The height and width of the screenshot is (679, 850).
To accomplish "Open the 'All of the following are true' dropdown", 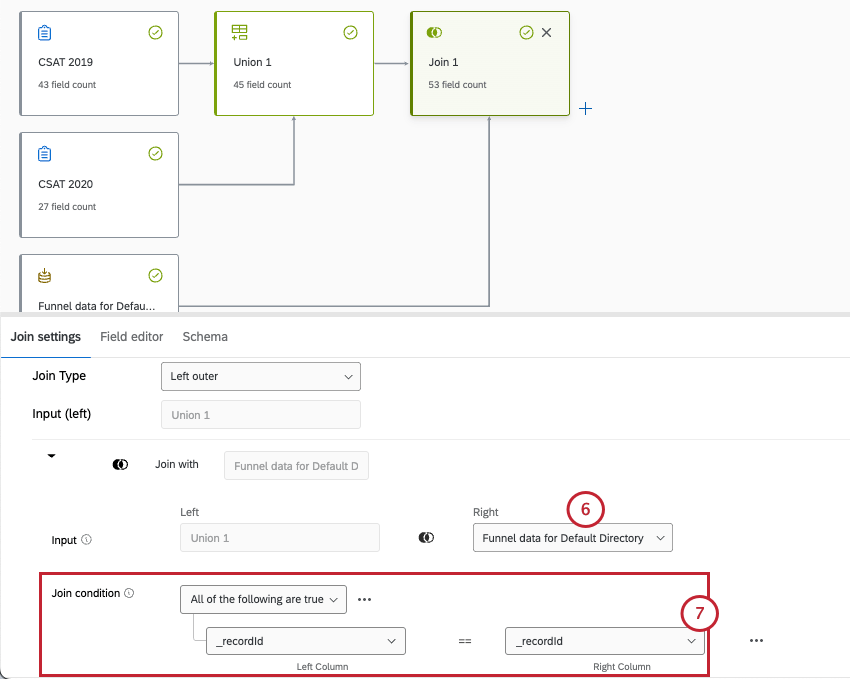I will pyautogui.click(x=263, y=599).
